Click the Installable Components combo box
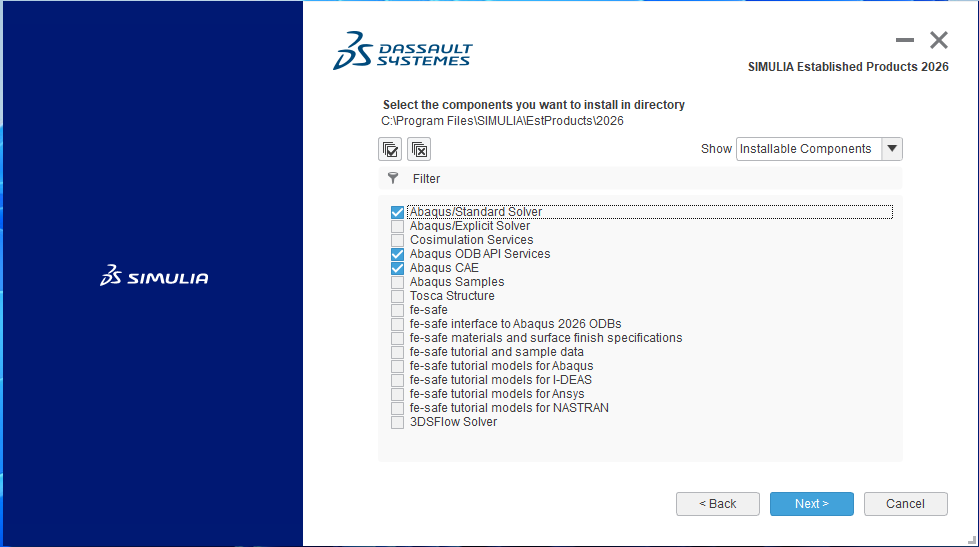This screenshot has height=547, width=979. click(x=819, y=149)
